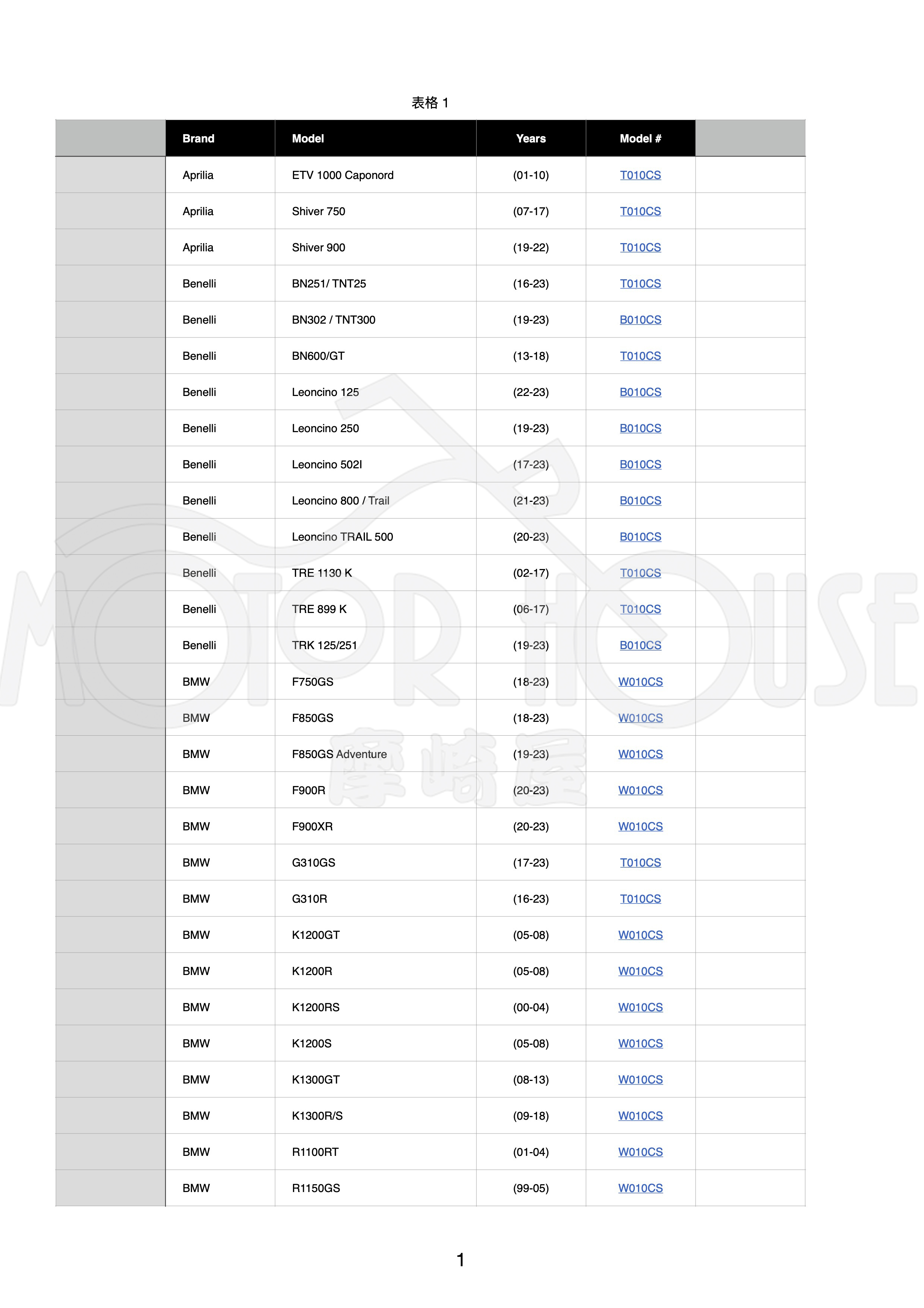Viewport: 924px width, 1308px height.
Task: Follow the T010CS link for Shiver 900
Action: click(x=640, y=247)
